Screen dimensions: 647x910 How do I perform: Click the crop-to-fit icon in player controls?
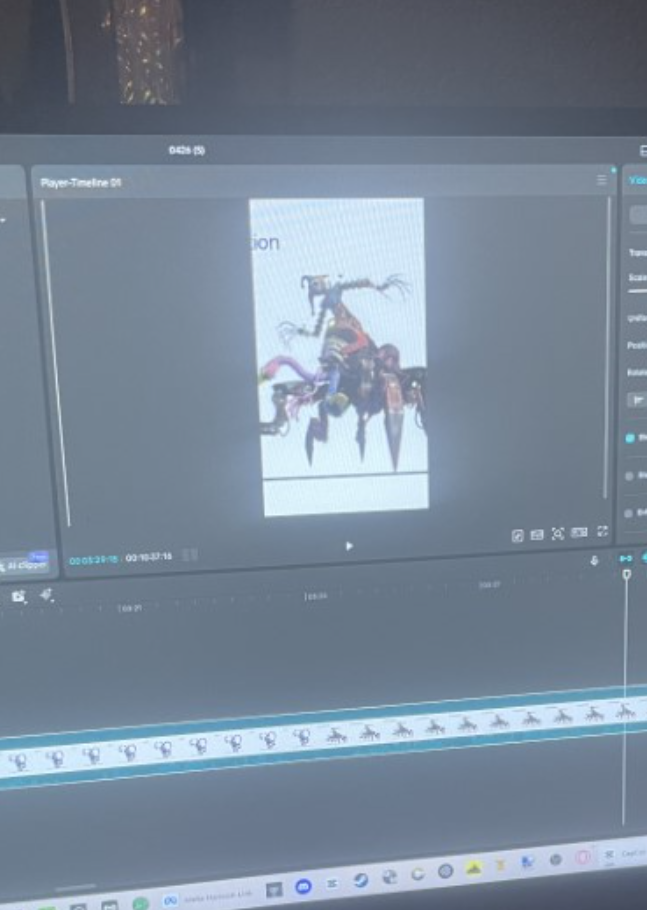pyautogui.click(x=558, y=534)
